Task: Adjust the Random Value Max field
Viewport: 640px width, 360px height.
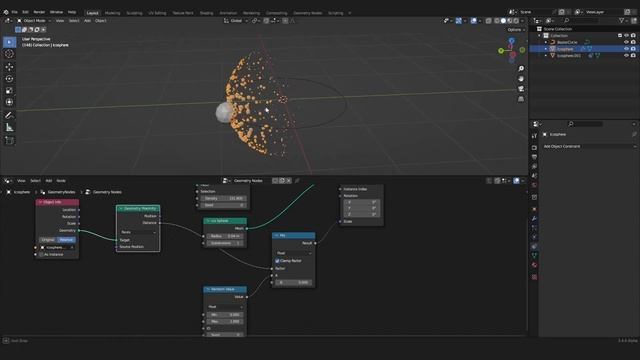Action: (x=225, y=322)
